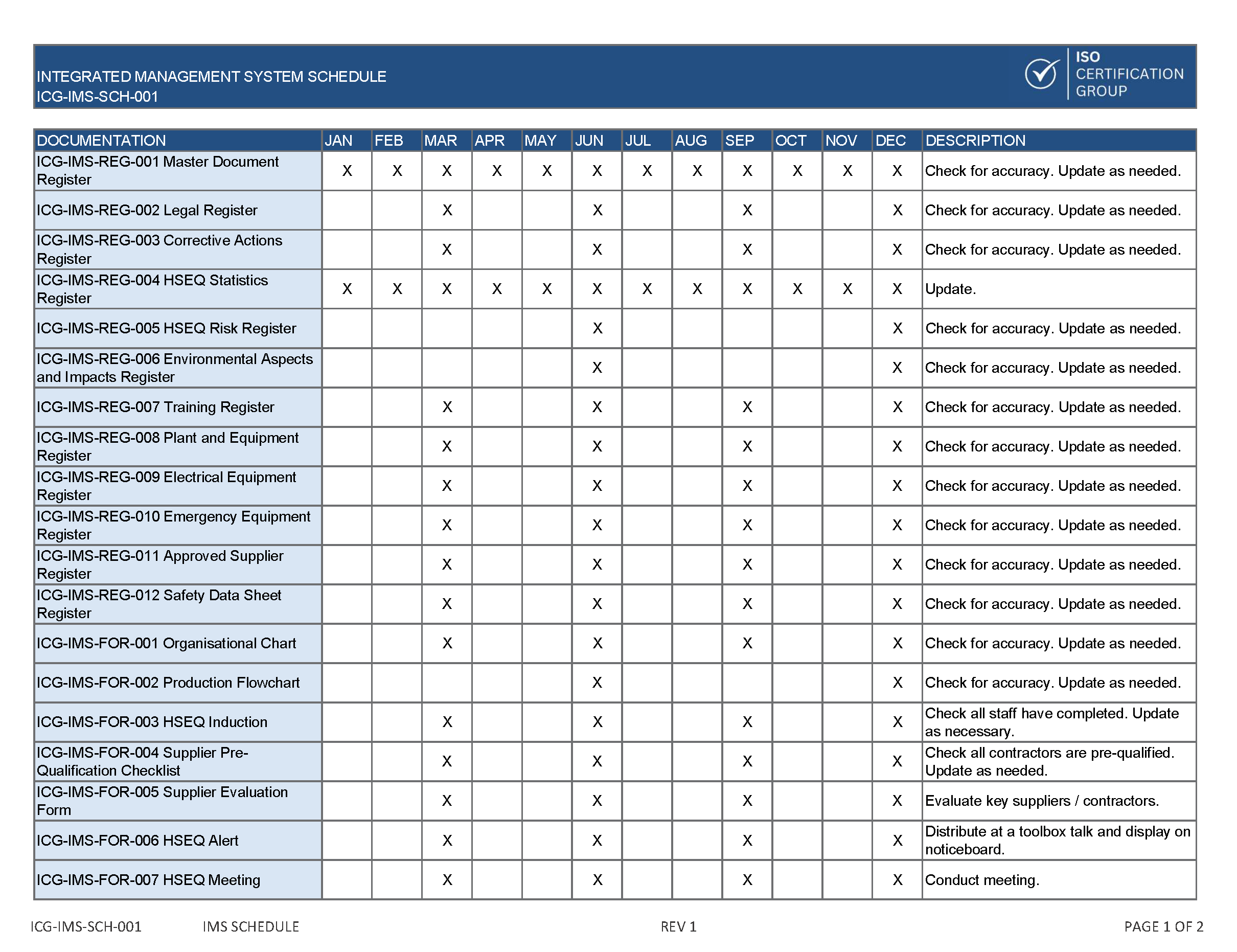Select ICG-IMS-REG-011 Approved Supplier Register cell
Screen dimensions: 1237x952
(178, 564)
